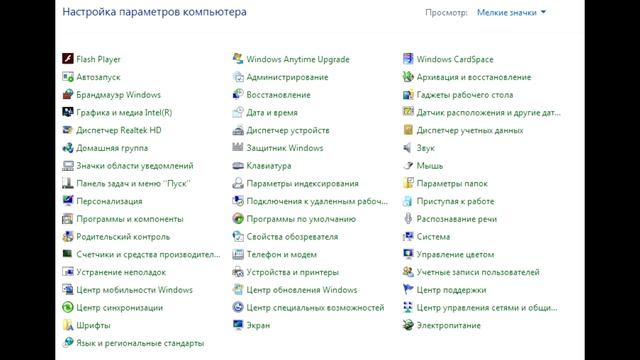The width and height of the screenshot is (640, 360).
Task: Open Язык и региональные стандарты link
Action: pyautogui.click(x=140, y=343)
